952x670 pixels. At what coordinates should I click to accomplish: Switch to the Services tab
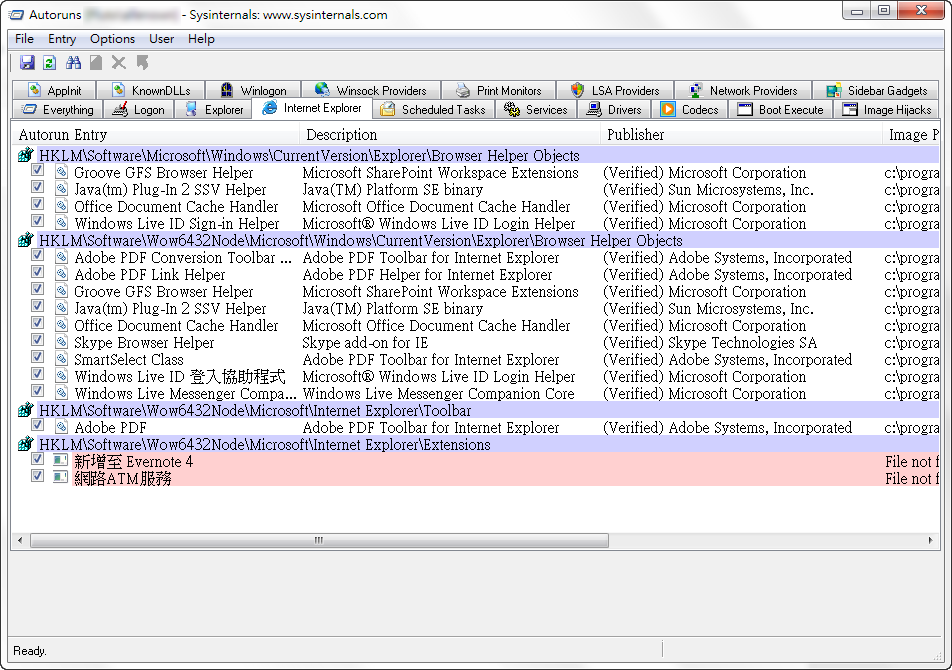(x=536, y=110)
